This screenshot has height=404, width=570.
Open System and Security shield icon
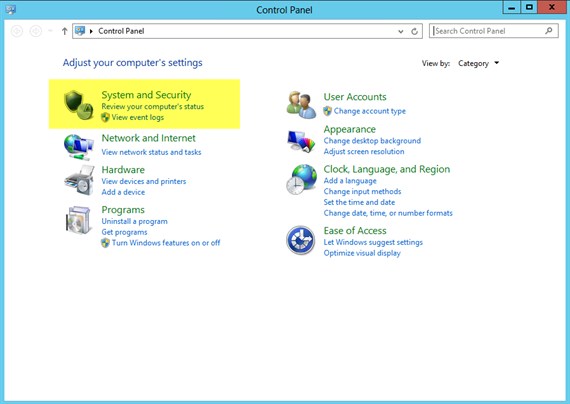coord(79,105)
